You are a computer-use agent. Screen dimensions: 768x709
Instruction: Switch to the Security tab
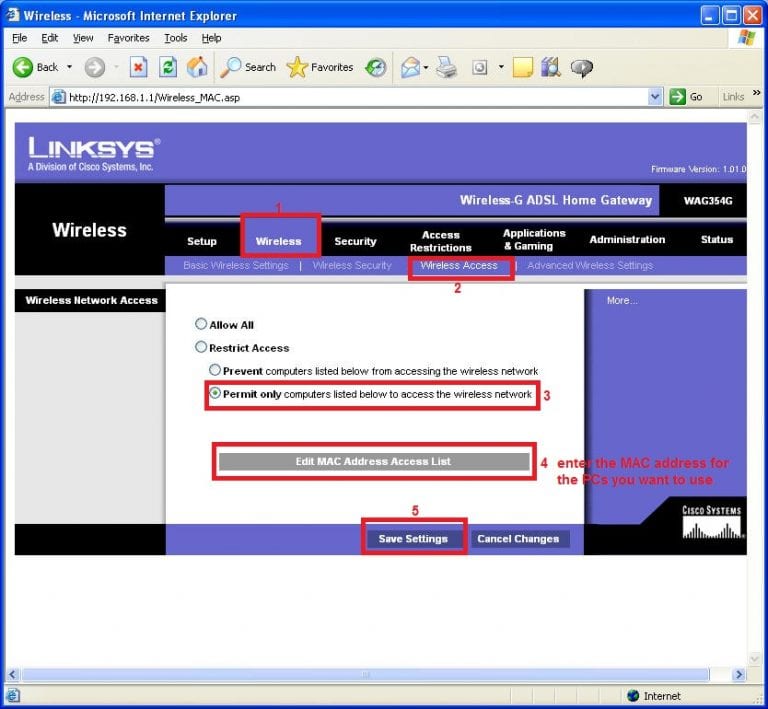[x=355, y=241]
